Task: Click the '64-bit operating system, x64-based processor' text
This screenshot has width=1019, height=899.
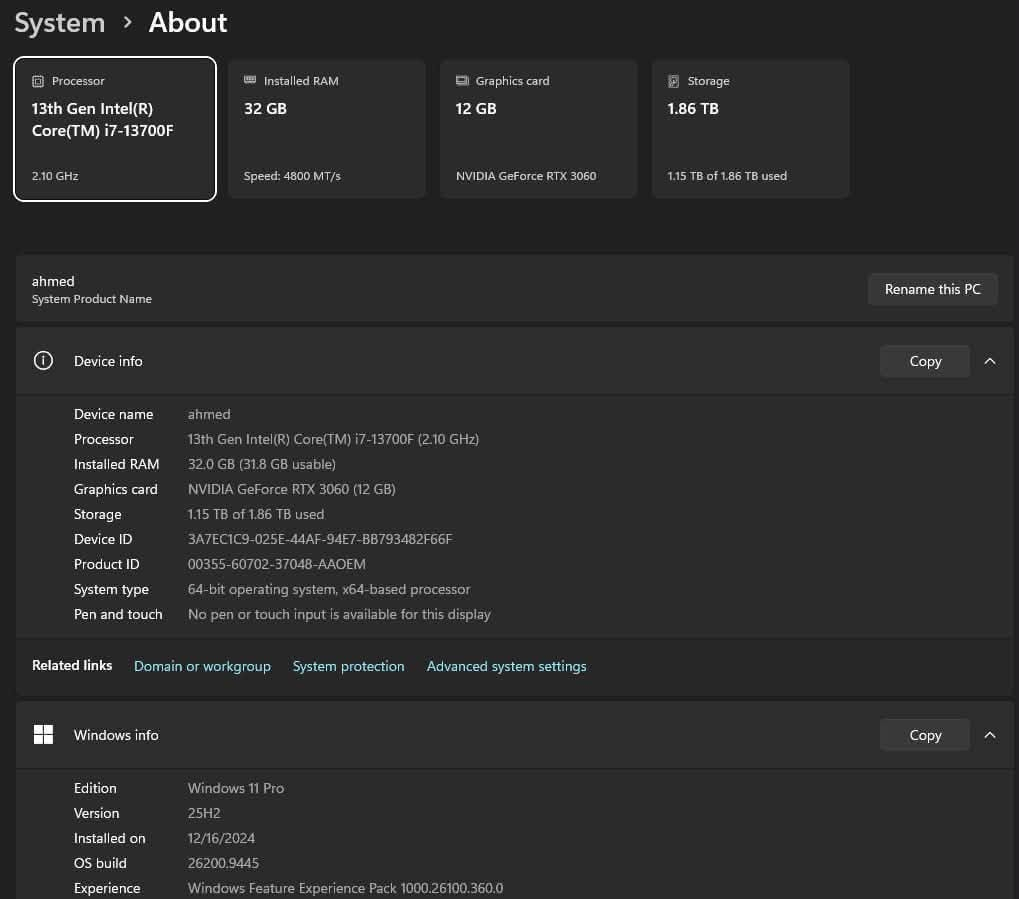Action: point(329,590)
